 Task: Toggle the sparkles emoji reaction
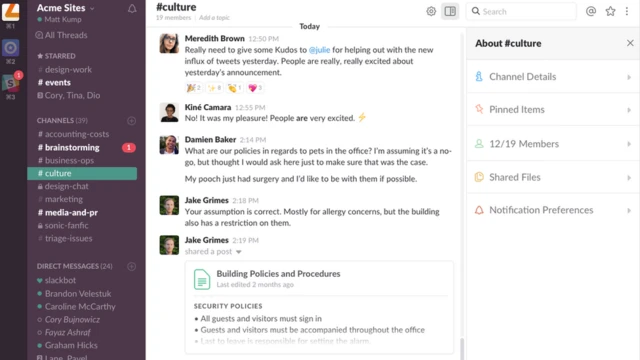(x=214, y=87)
